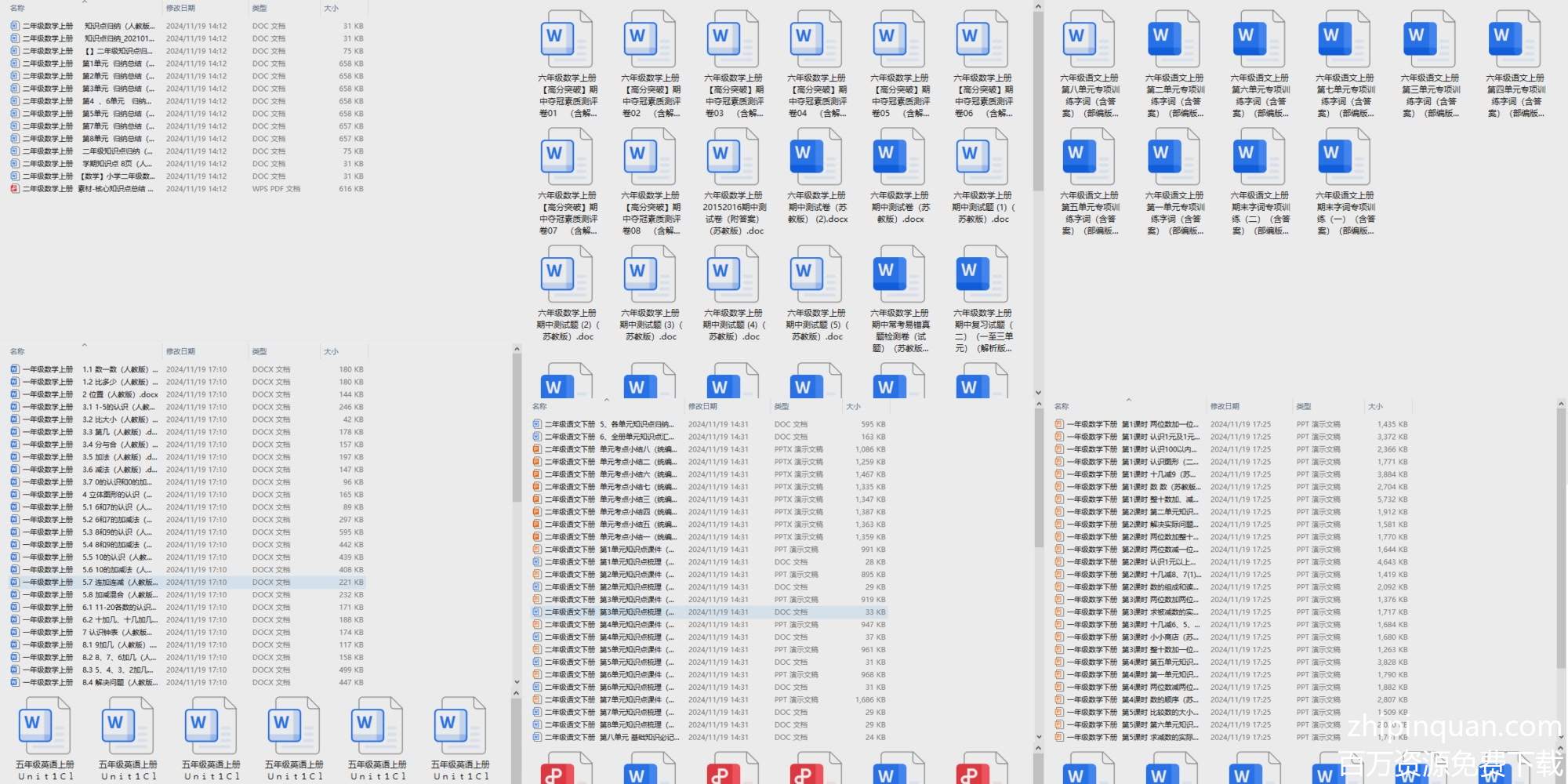The height and width of the screenshot is (784, 1568).
Task: Open 六年级语文上册 第四单元专项训练 icon
Action: coord(1514,39)
